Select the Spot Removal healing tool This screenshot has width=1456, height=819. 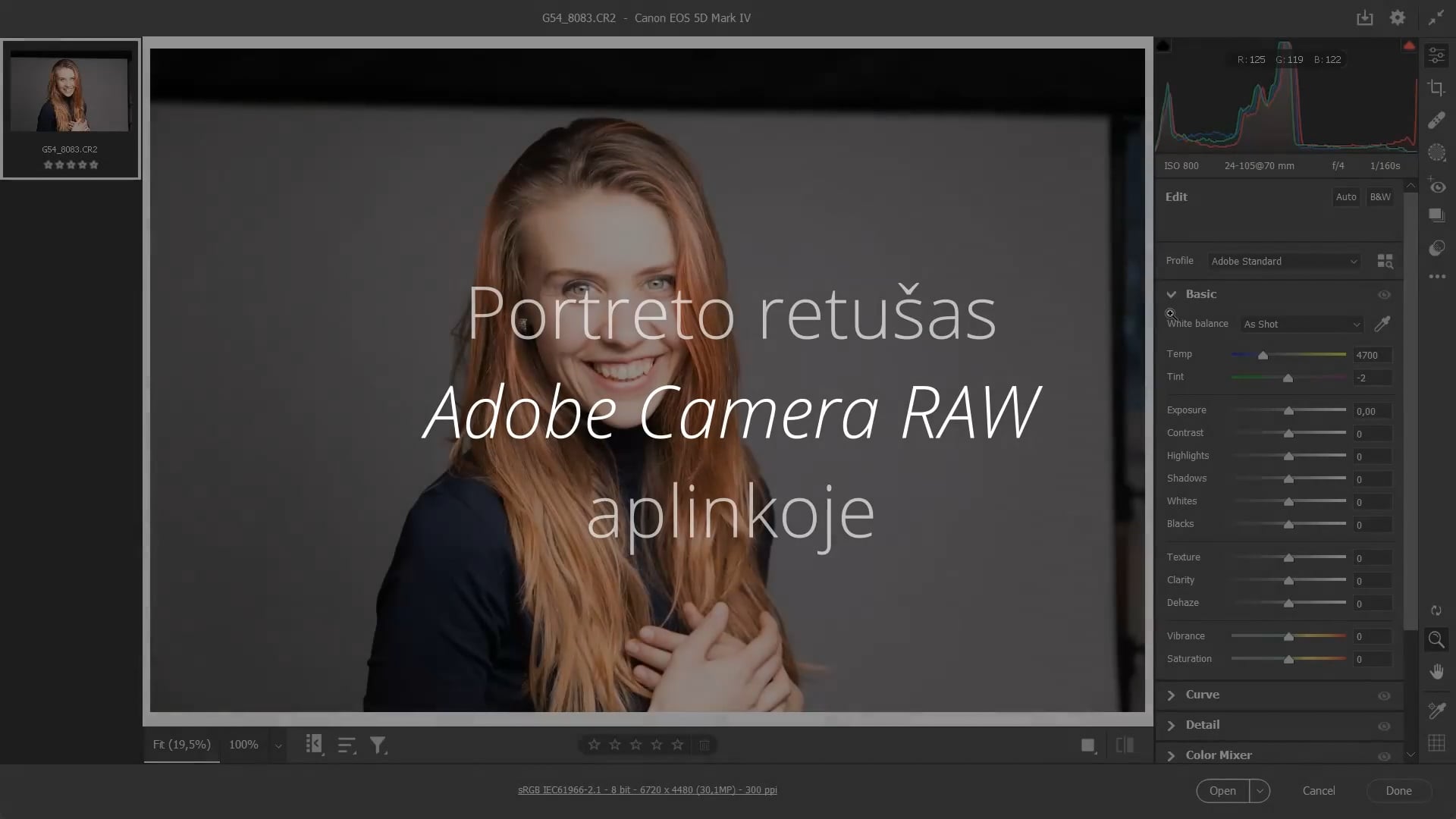(1436, 121)
